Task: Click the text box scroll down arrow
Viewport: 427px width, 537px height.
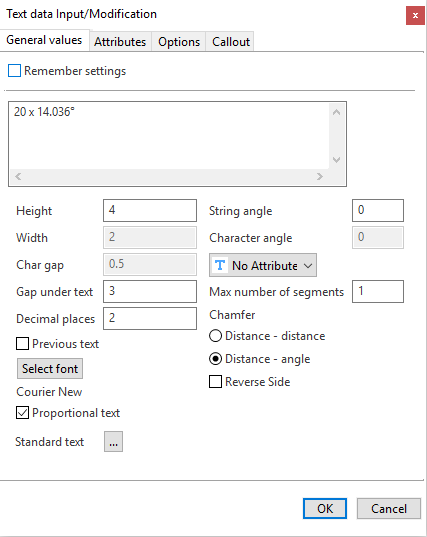Action: pyautogui.click(x=336, y=160)
